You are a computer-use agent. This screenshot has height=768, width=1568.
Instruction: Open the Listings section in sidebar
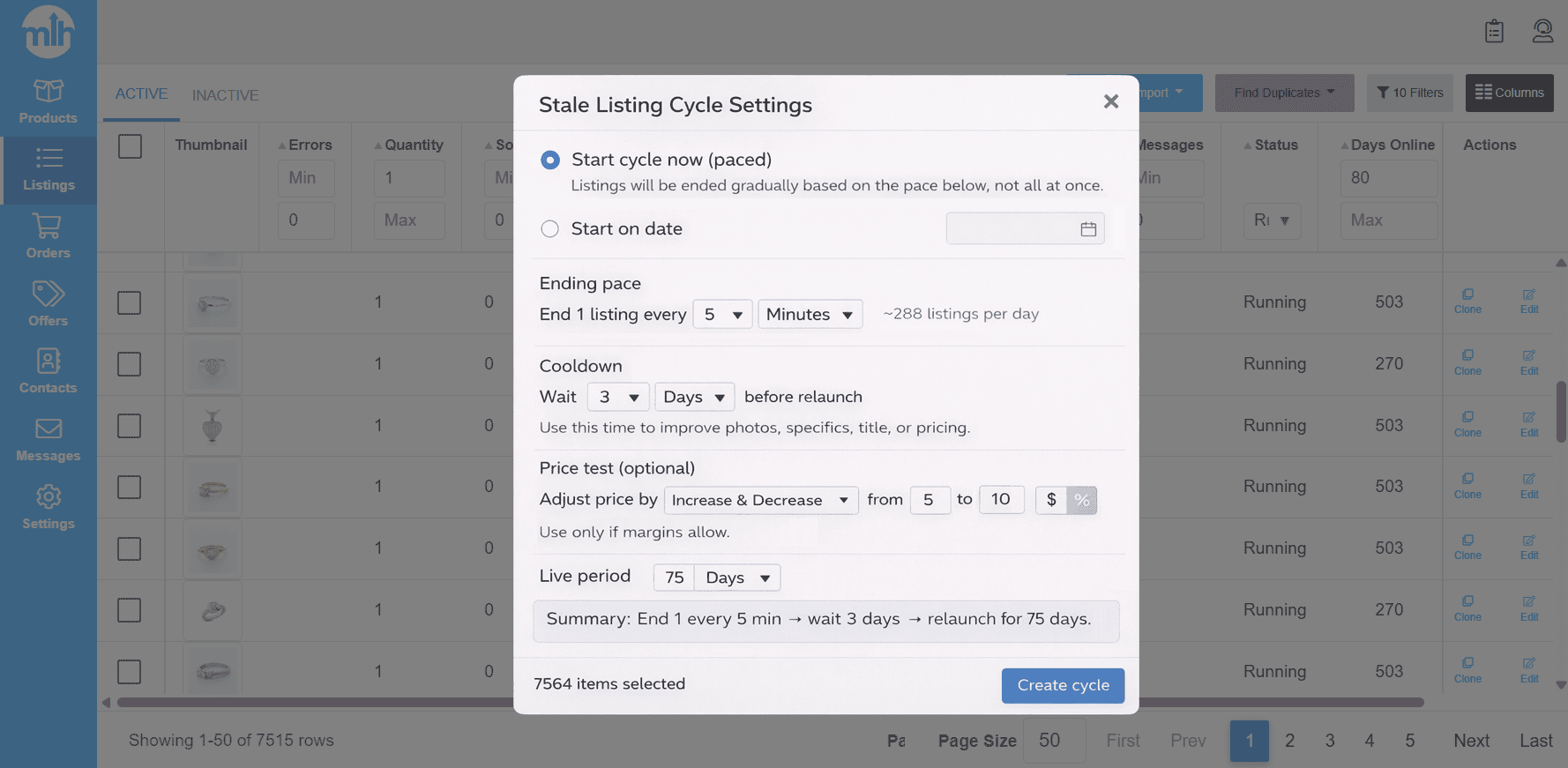click(x=48, y=170)
